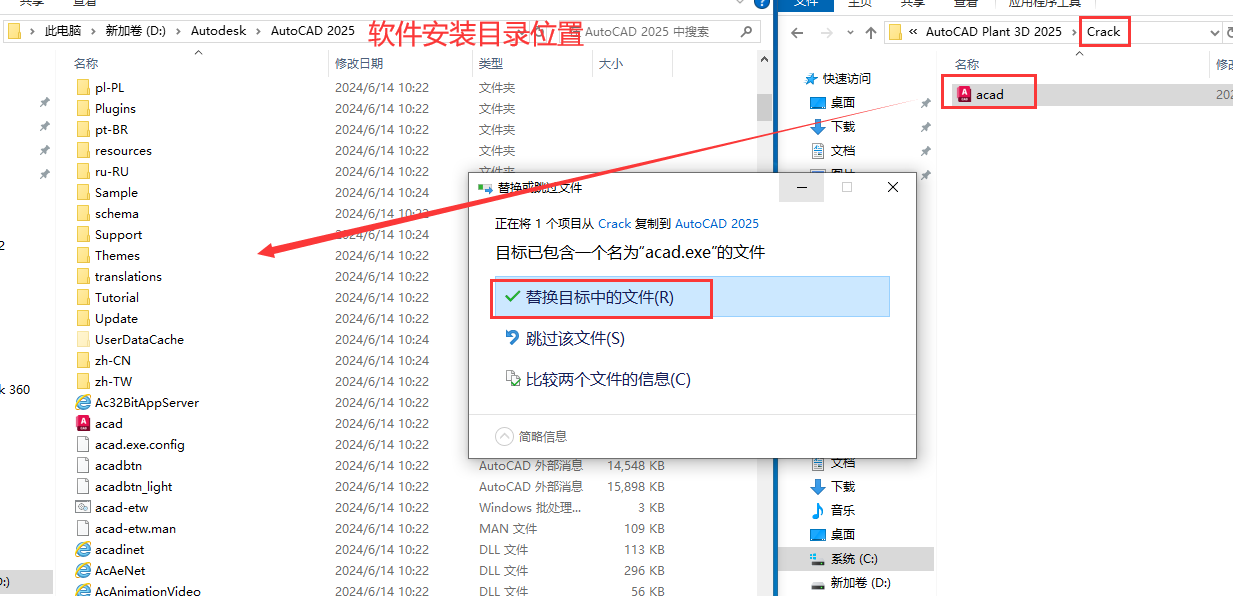Choose 替换目标中的文件(R) option
Image resolution: width=1233 pixels, height=596 pixels.
pyautogui.click(x=600, y=297)
